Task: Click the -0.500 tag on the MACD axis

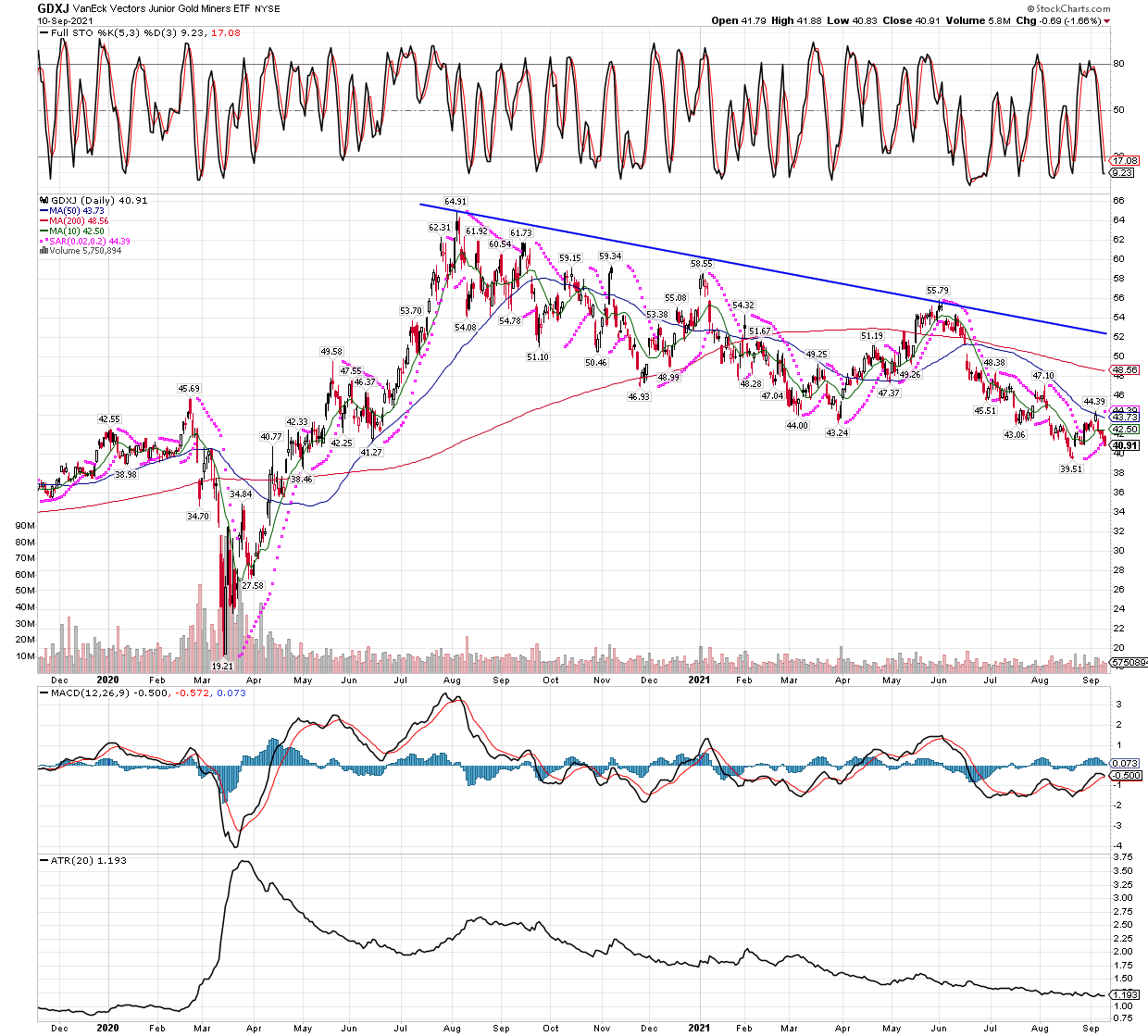Action: [x=1125, y=775]
